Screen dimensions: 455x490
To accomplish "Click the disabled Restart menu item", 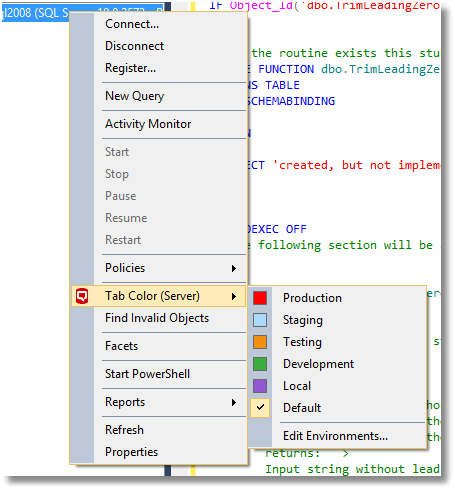I will pos(123,240).
